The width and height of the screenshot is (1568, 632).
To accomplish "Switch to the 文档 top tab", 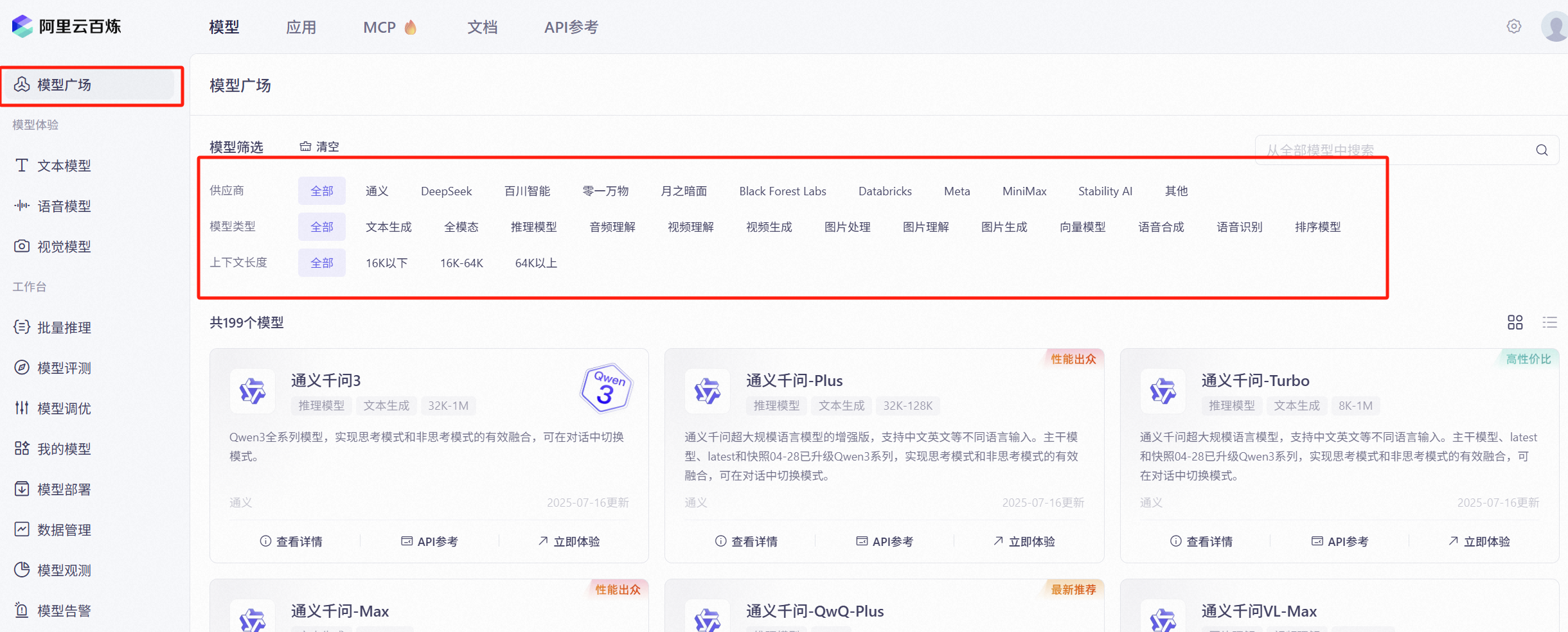I will pos(483,27).
